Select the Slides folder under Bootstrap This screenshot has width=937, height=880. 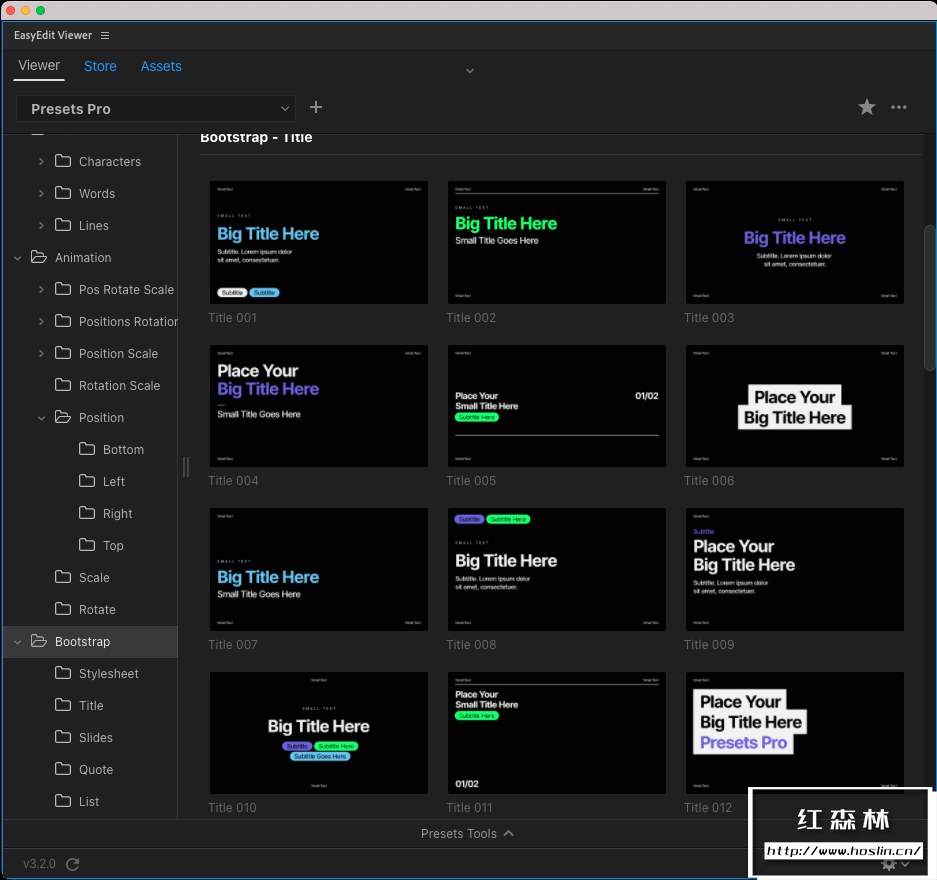(96, 738)
